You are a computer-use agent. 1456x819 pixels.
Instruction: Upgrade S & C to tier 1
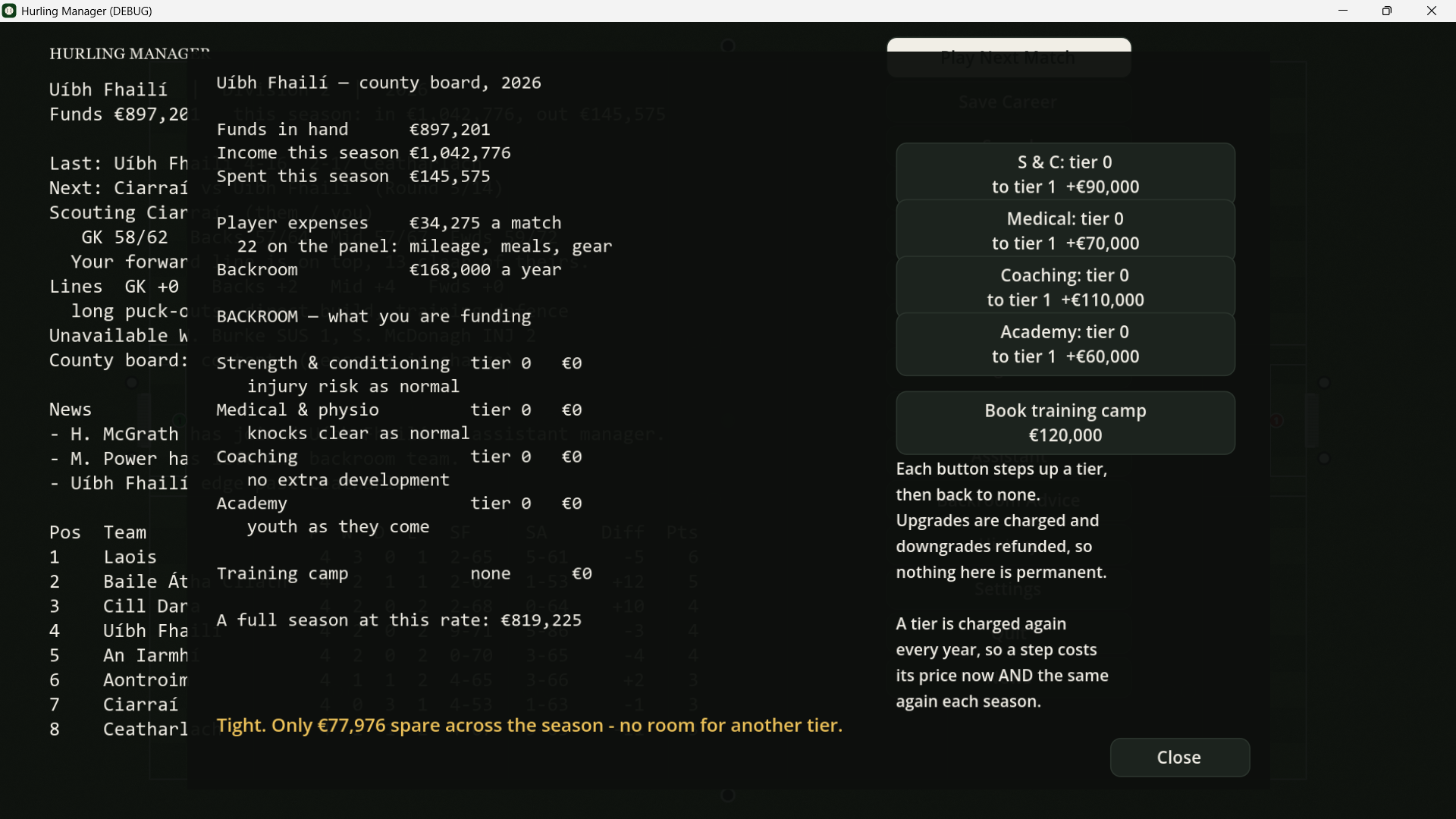tap(1065, 174)
